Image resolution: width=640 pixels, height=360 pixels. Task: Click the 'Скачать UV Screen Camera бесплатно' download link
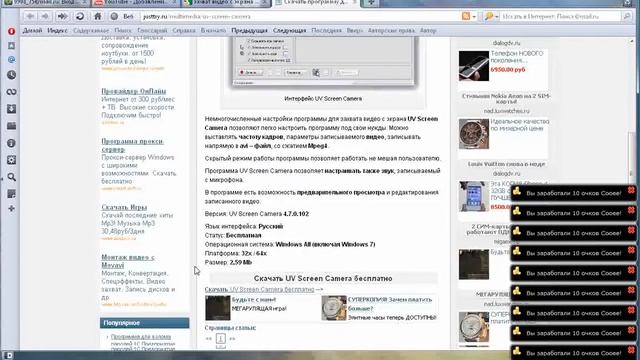pos(260,289)
